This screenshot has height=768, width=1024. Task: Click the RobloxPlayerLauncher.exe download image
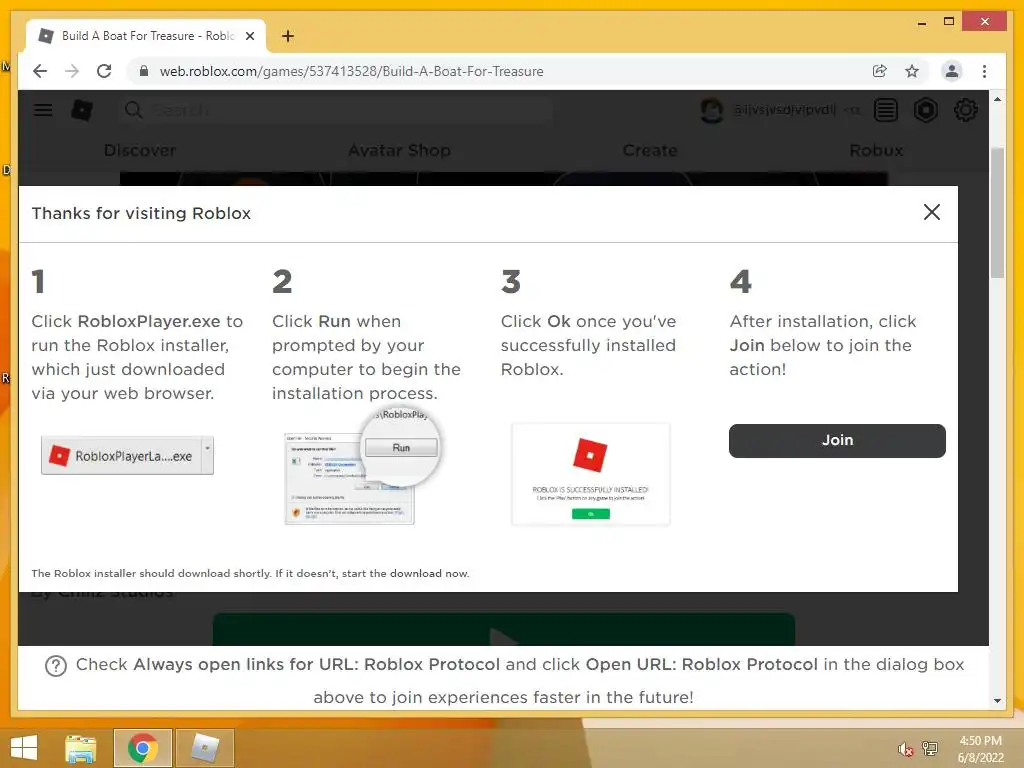click(x=127, y=455)
